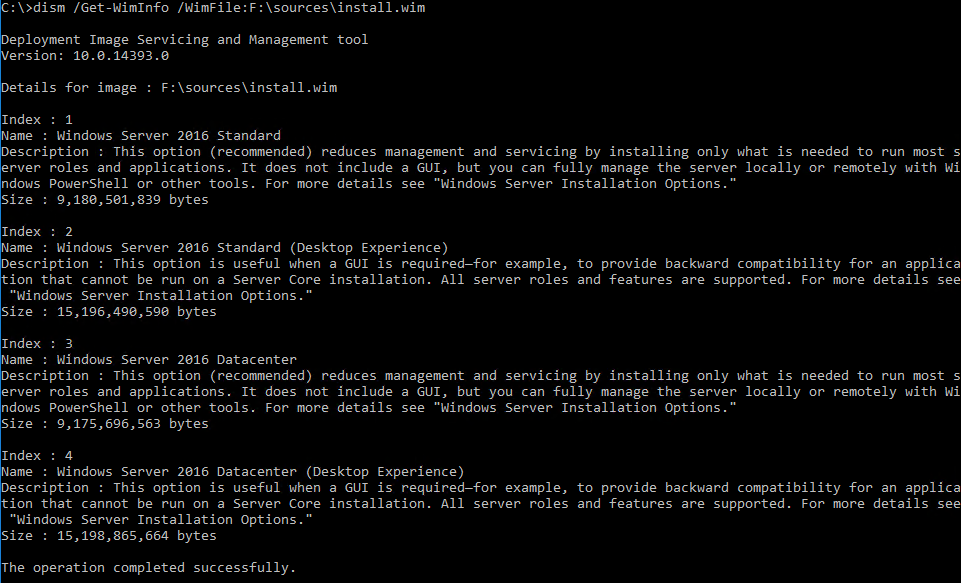Click the Index : 2 line
This screenshot has width=962, height=583.
tap(37, 232)
